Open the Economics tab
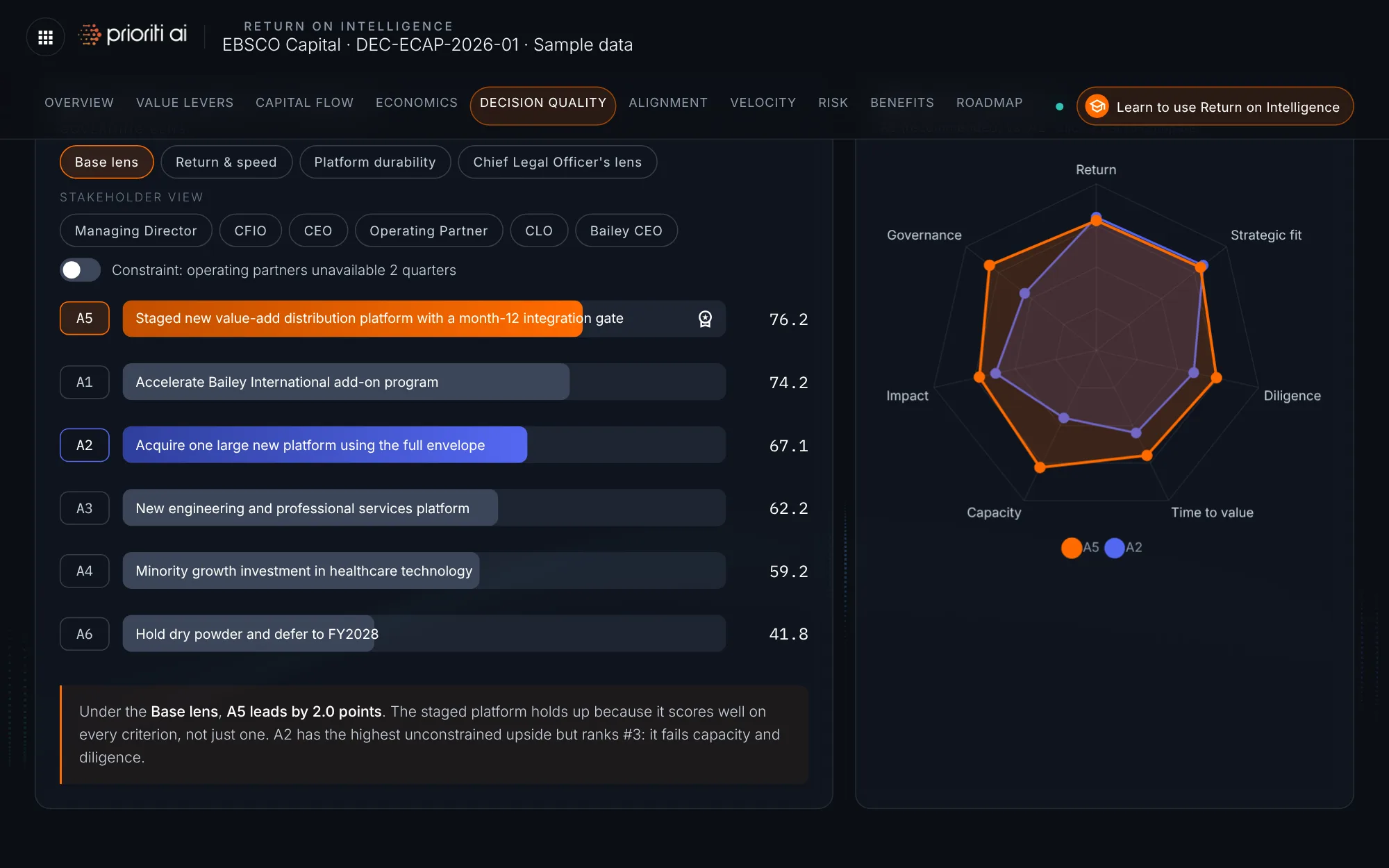Viewport: 1389px width, 868px height. (417, 103)
